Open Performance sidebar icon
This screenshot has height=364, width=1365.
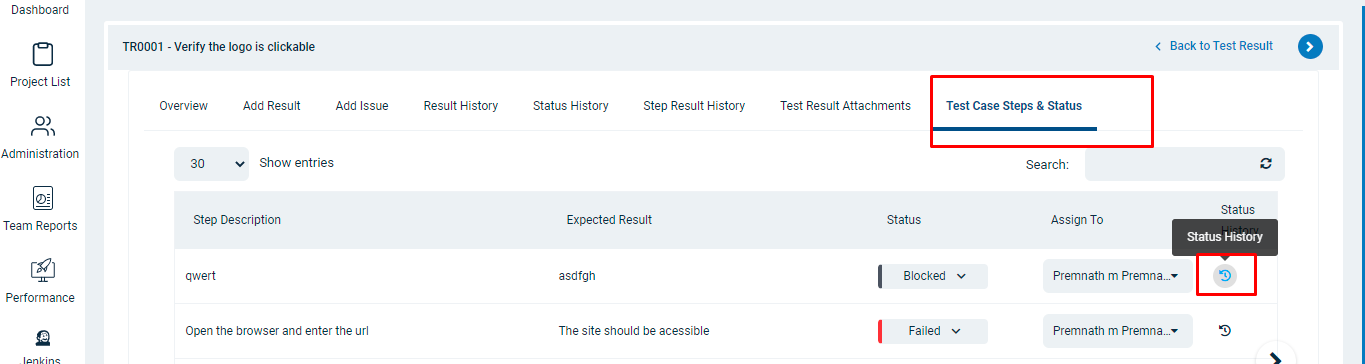tap(43, 270)
